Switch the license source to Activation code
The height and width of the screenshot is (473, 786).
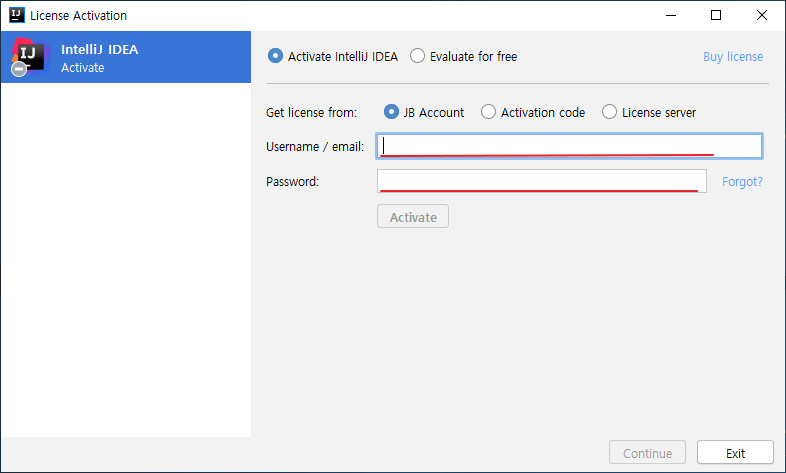coord(533,112)
